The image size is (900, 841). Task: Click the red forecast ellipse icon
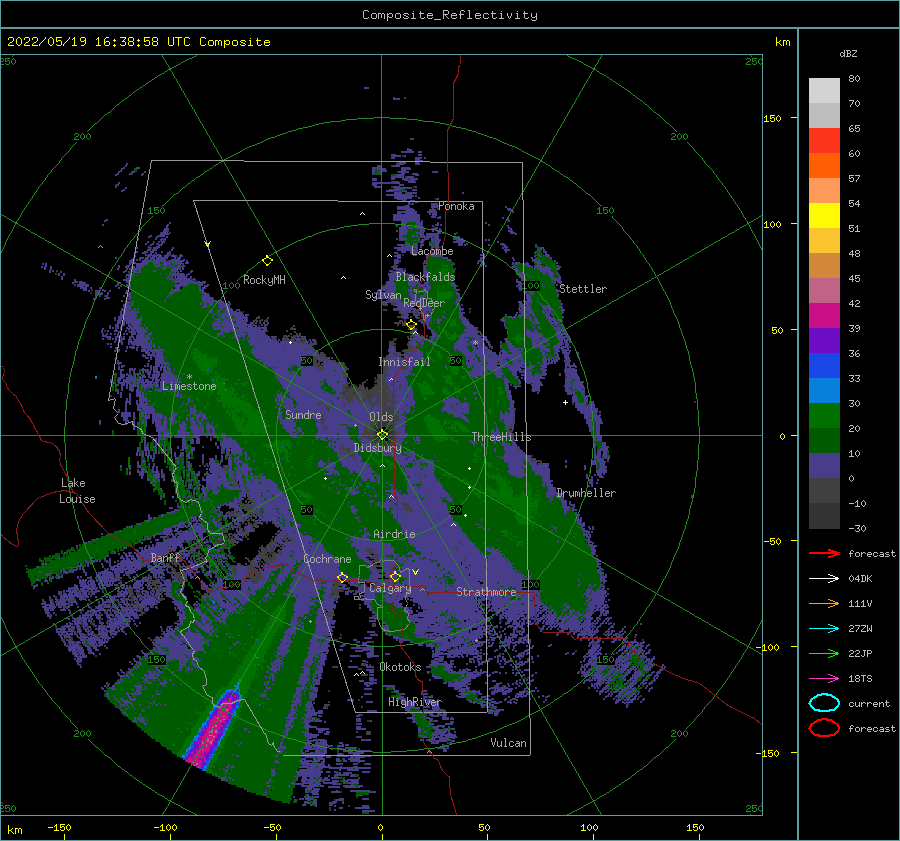(x=824, y=728)
